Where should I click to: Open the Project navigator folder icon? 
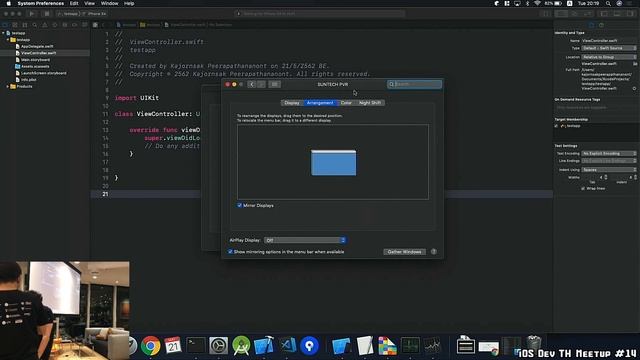5,25
